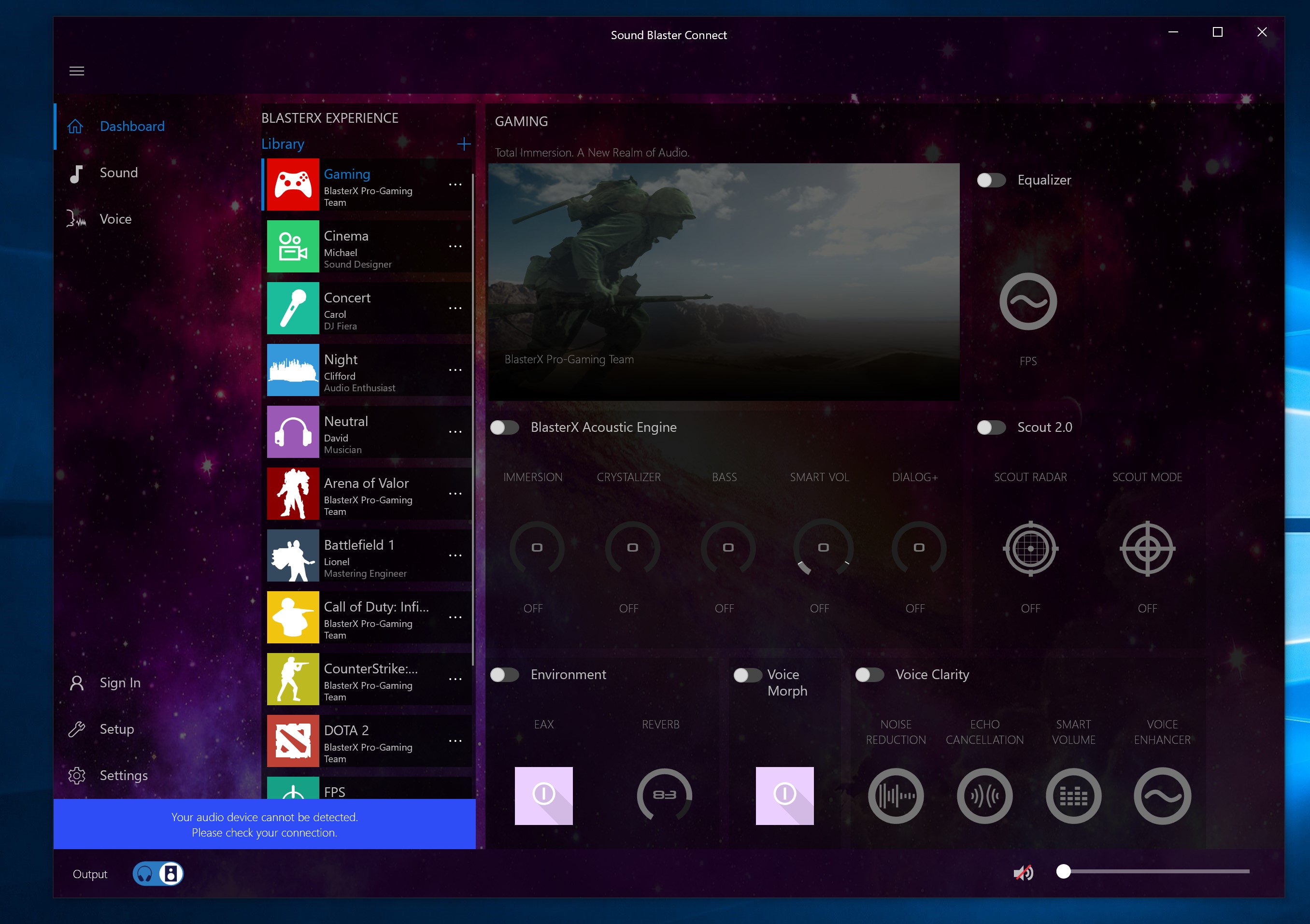
Task: Click the Noise Reduction waveform icon
Action: [896, 796]
